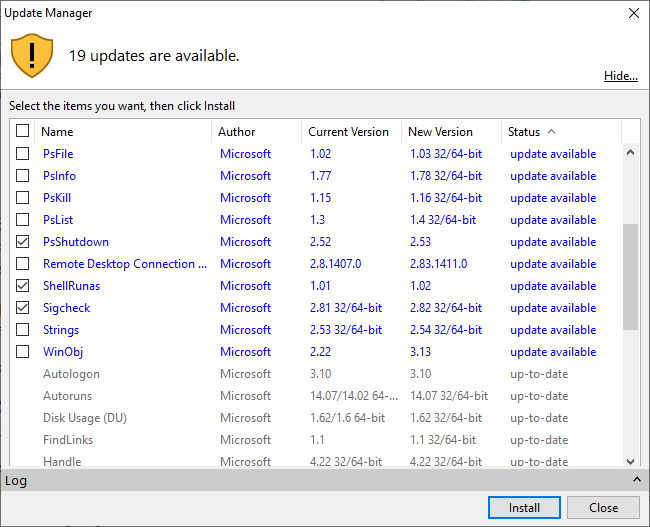Click the Hide... link
The width and height of the screenshot is (650, 527).
(621, 76)
